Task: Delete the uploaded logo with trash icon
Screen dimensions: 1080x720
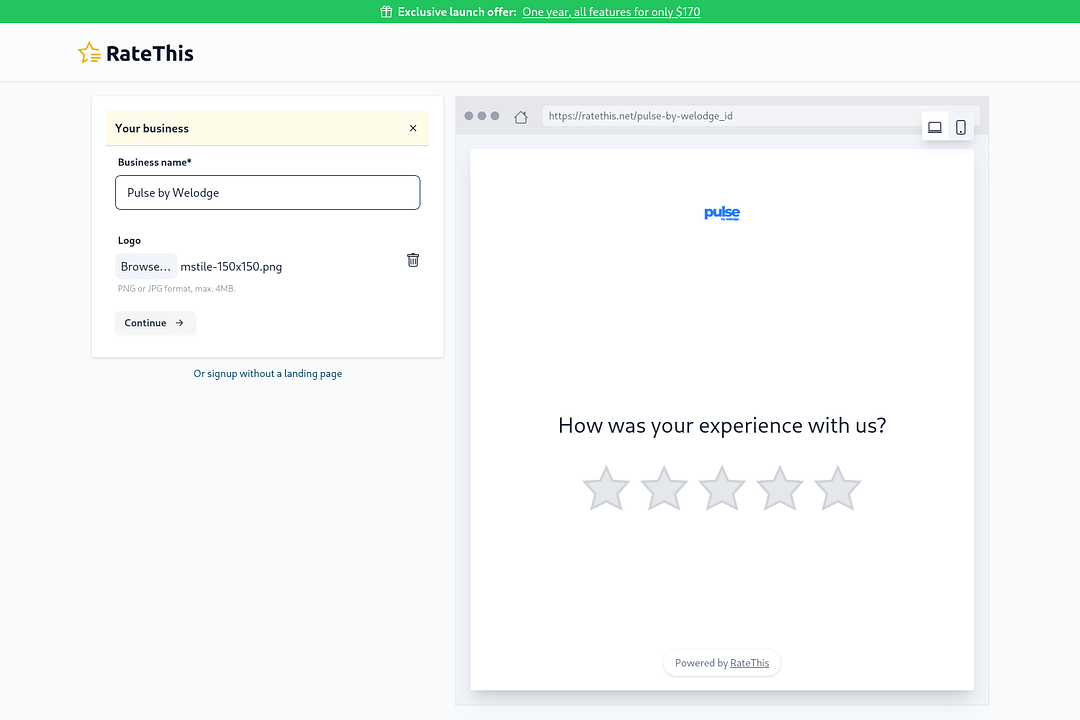Action: (413, 260)
